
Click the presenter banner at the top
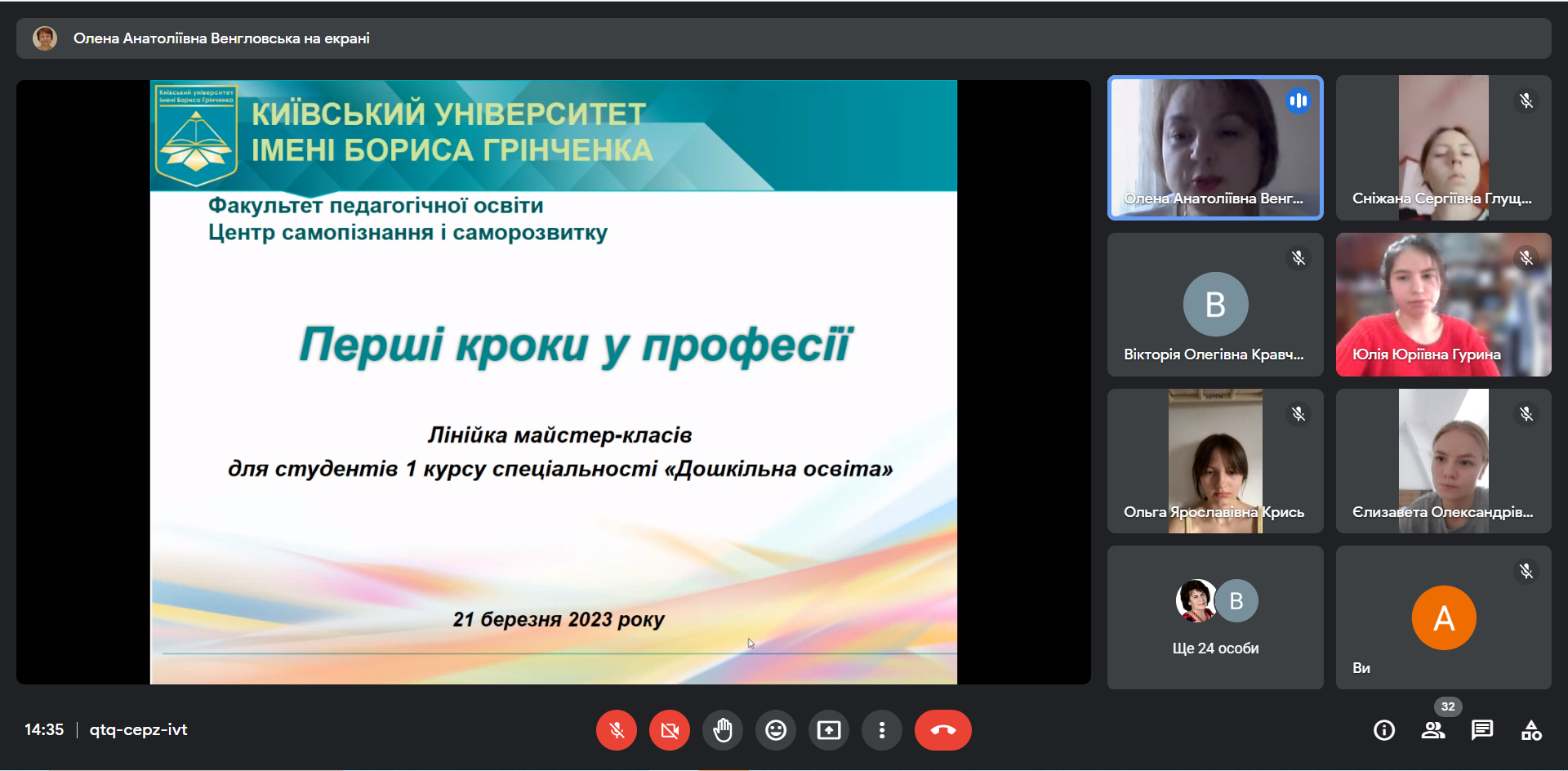click(782, 38)
